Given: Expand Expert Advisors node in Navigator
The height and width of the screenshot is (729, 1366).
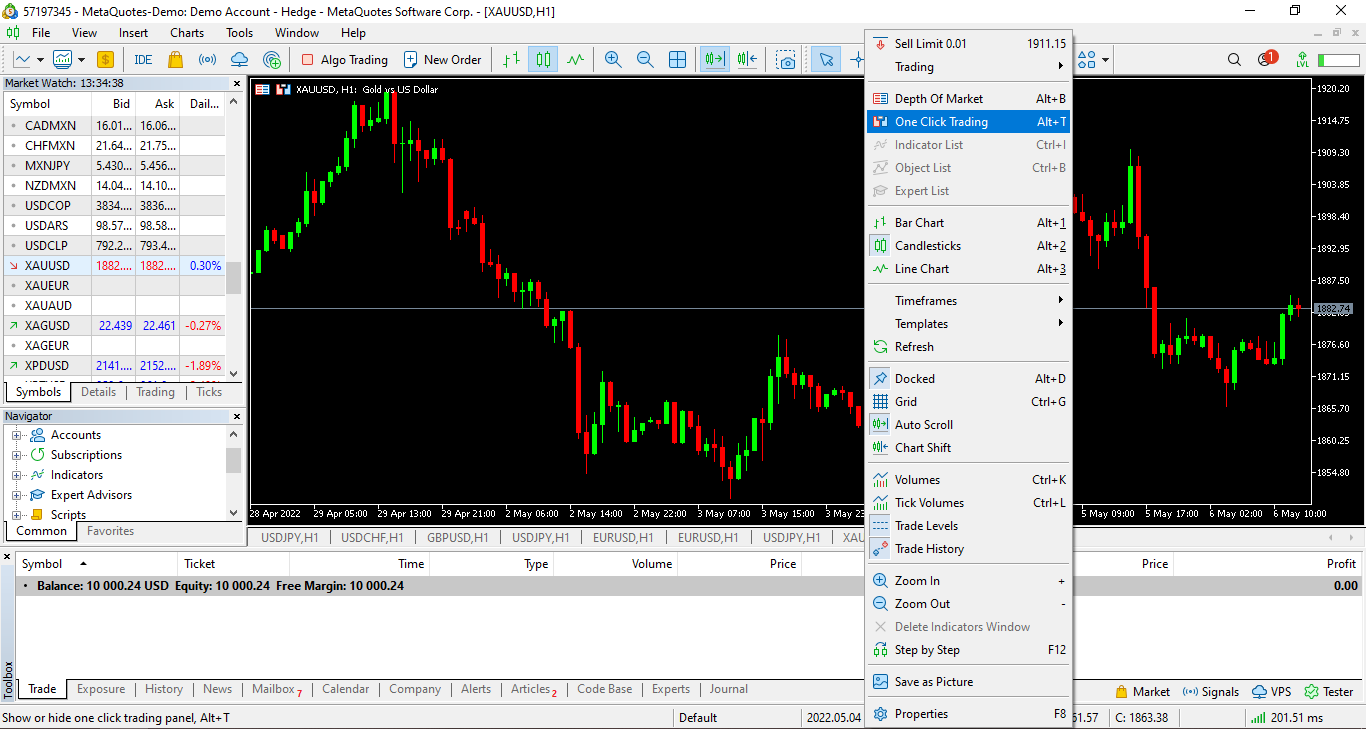Looking at the screenshot, I should 17,495.
